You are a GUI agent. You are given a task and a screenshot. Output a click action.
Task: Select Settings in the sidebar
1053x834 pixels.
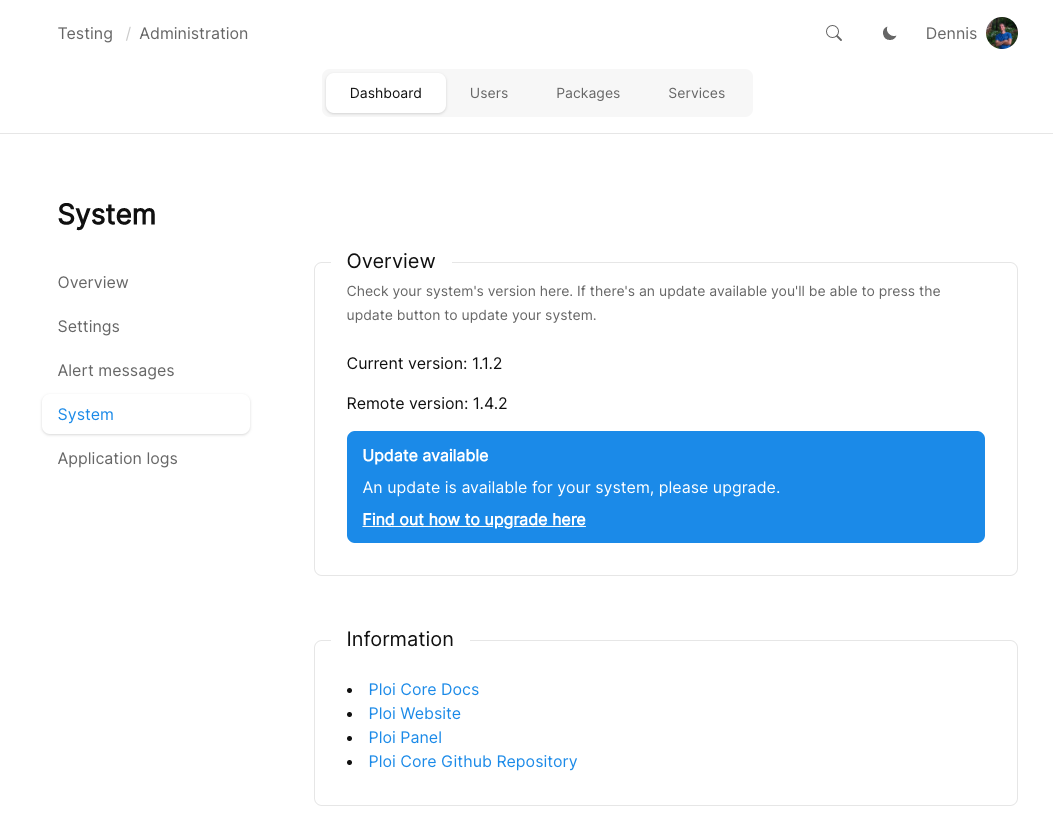[x=88, y=326]
